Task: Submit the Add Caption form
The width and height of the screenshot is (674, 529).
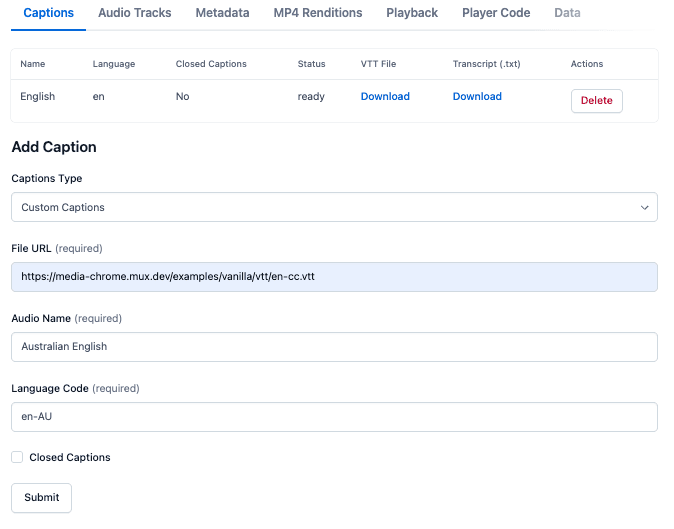Action: (x=41, y=498)
